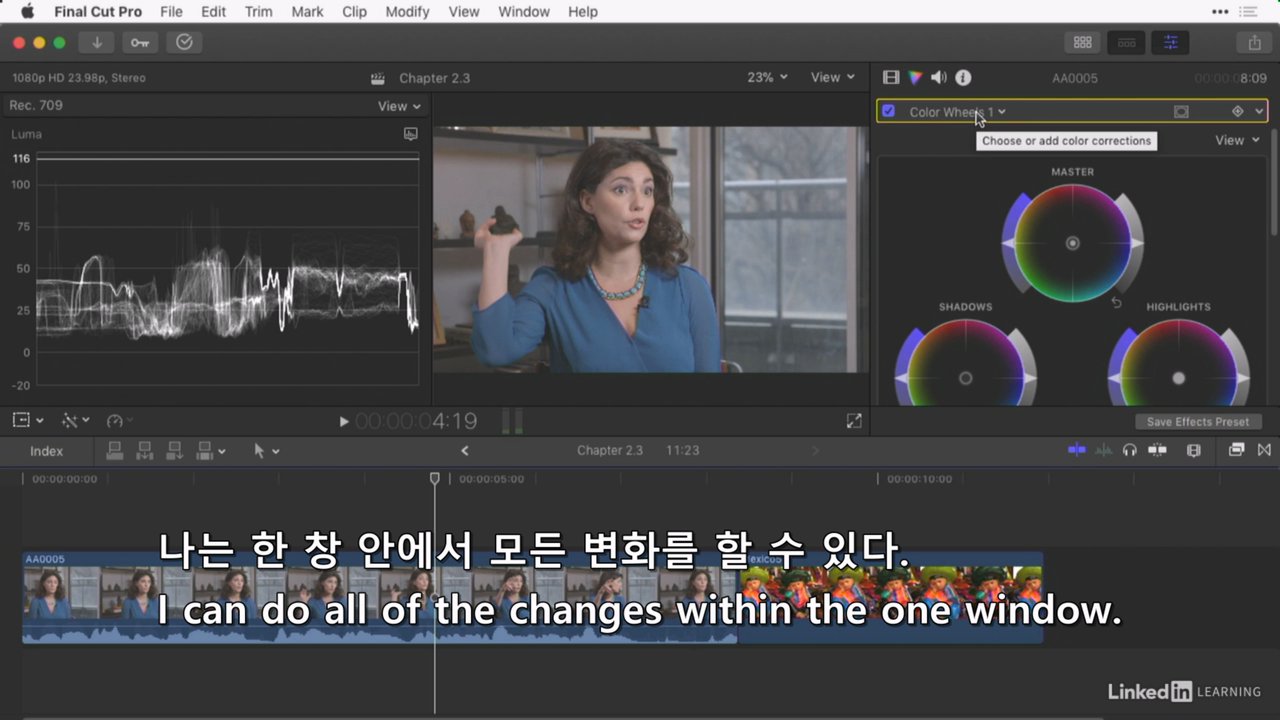The width and height of the screenshot is (1280, 720).
Task: Toggle the Browser panel grid icon
Action: [1082, 42]
